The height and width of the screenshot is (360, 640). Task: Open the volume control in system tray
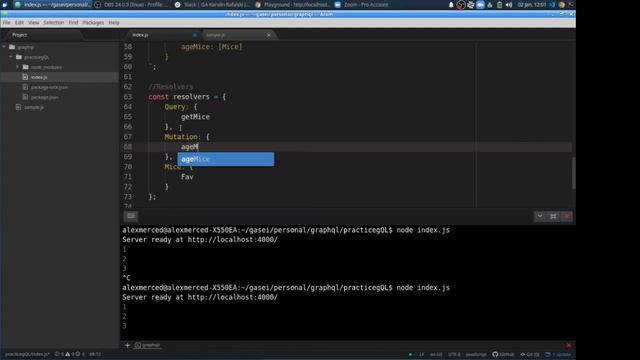(x=509, y=5)
